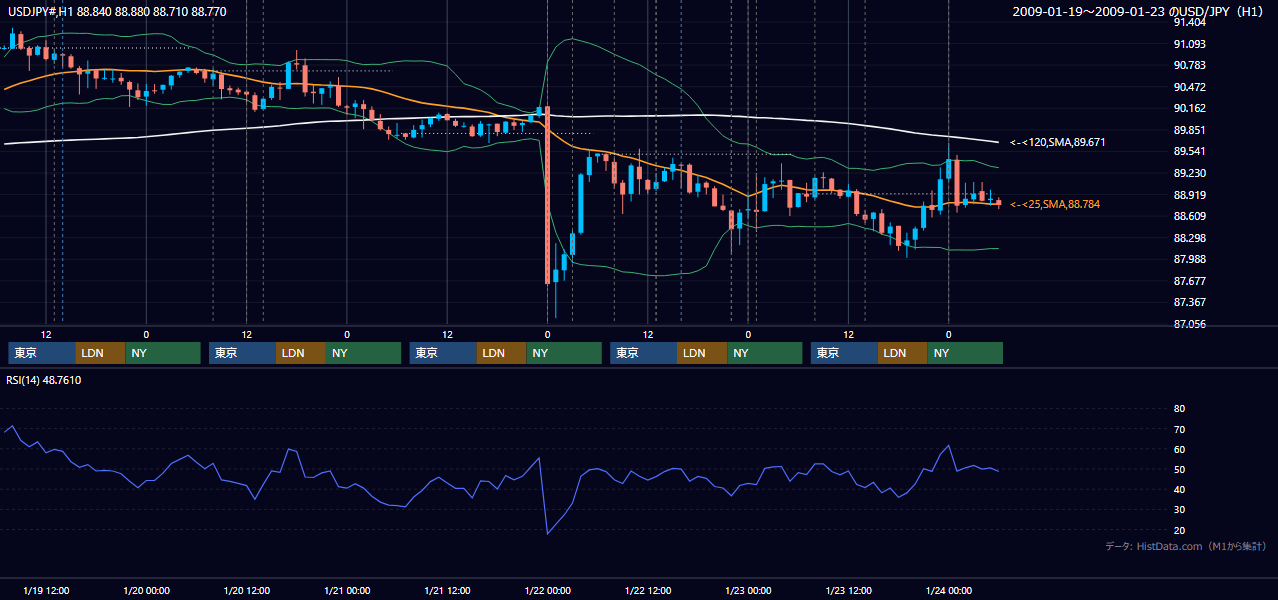This screenshot has height=600, width=1278.
Task: Click the 89.541 price axis label
Action: coord(1189,152)
